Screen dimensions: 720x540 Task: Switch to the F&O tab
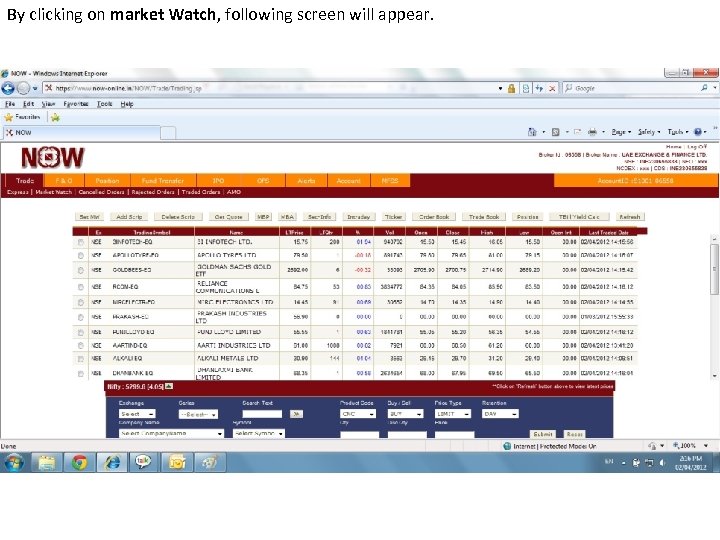[63, 180]
